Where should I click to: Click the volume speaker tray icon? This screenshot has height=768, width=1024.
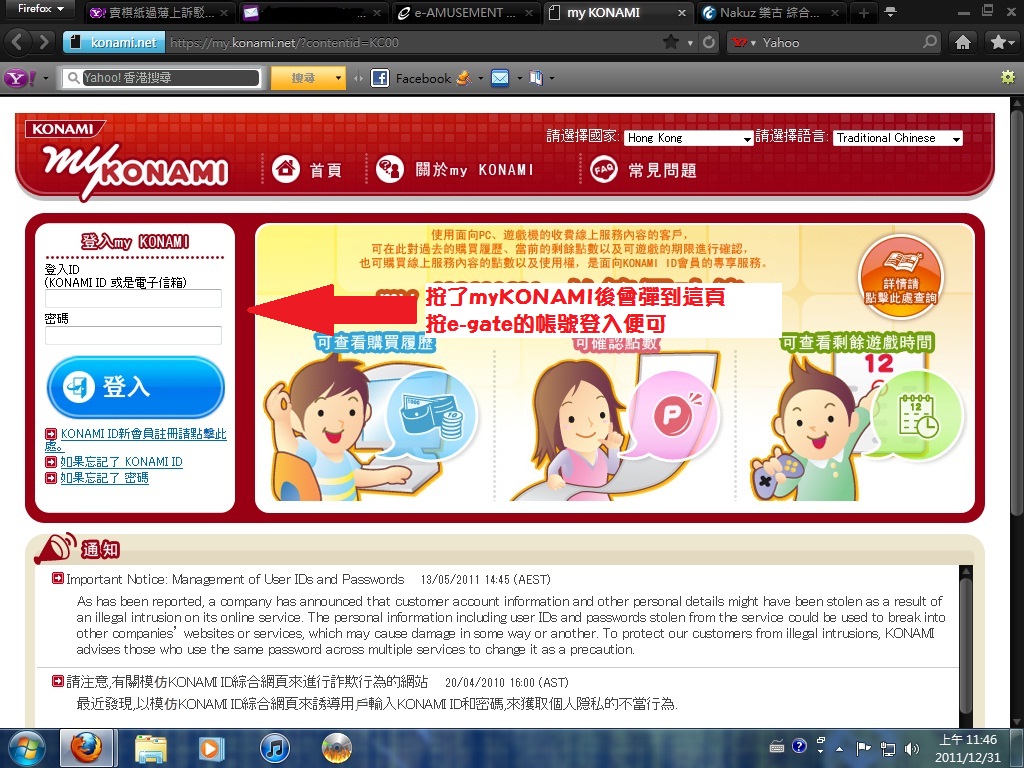[x=912, y=748]
